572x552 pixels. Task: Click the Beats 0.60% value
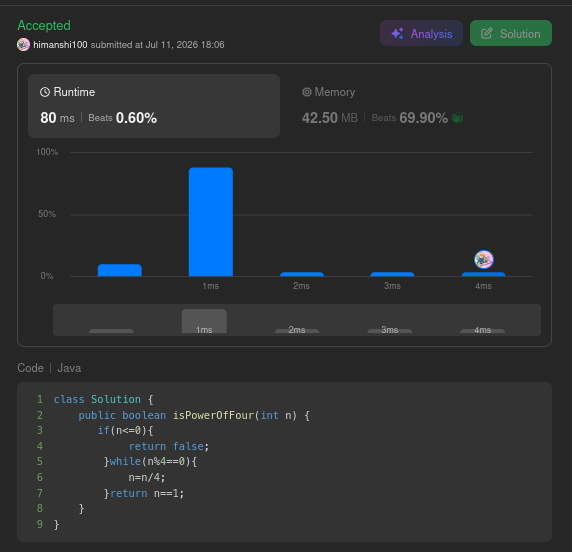click(x=123, y=117)
